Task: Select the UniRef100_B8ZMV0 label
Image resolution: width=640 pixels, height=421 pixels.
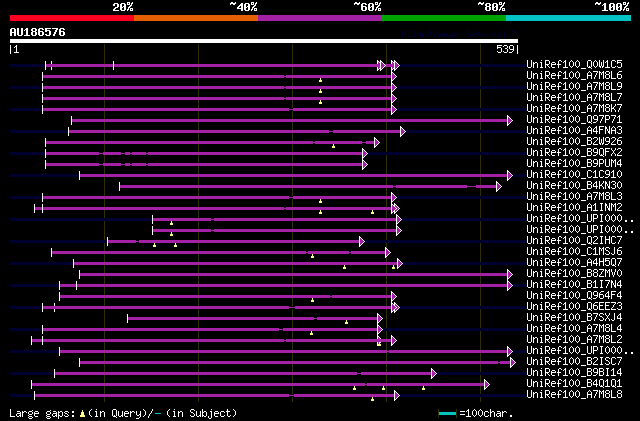Action: click(x=574, y=274)
